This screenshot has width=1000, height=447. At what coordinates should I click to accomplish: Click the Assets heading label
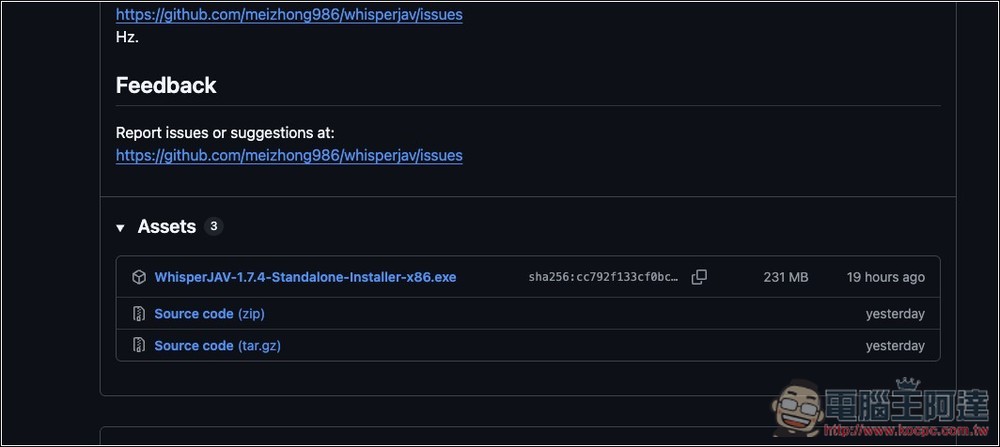coord(166,226)
